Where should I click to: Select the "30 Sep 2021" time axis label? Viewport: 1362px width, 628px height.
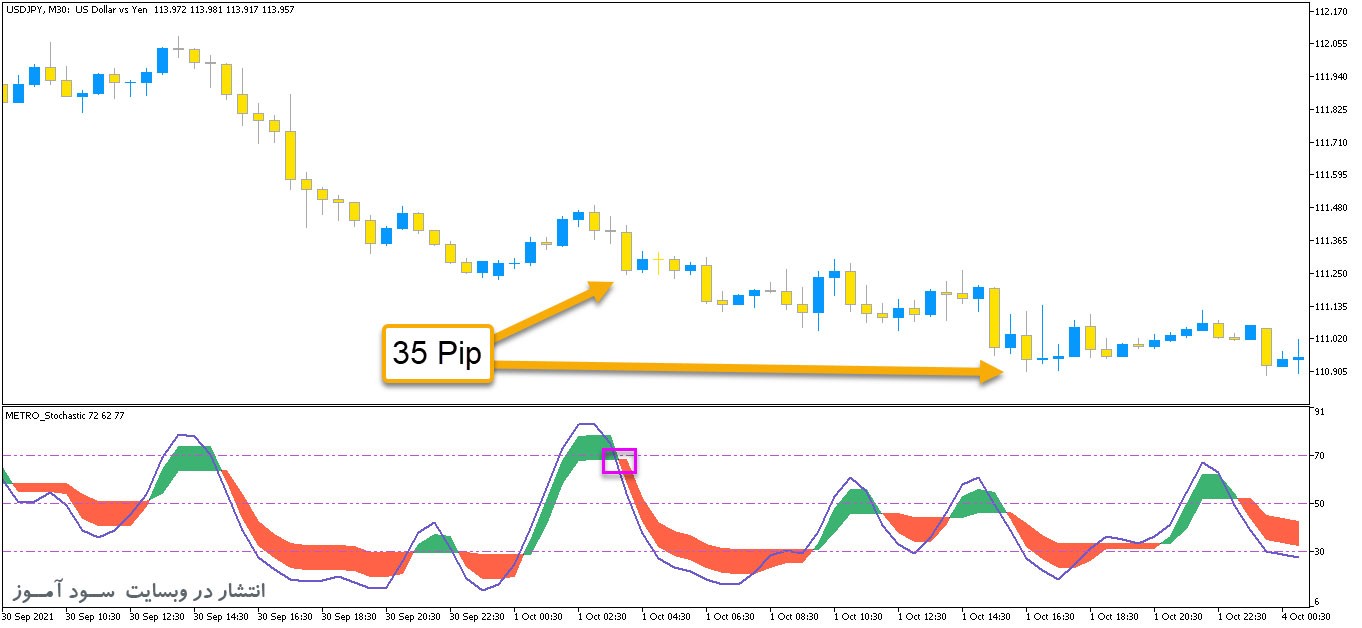[30, 617]
